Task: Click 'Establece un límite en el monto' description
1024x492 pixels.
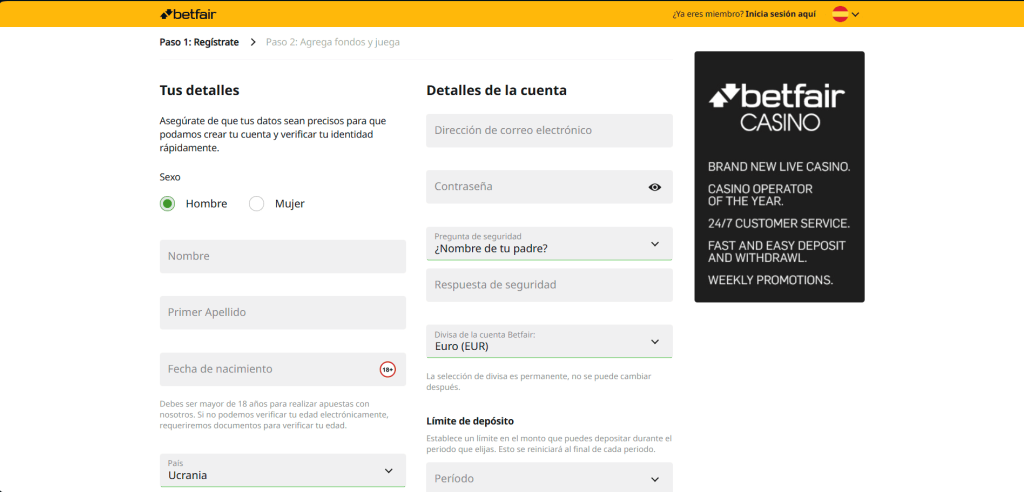Action: [x=549, y=444]
